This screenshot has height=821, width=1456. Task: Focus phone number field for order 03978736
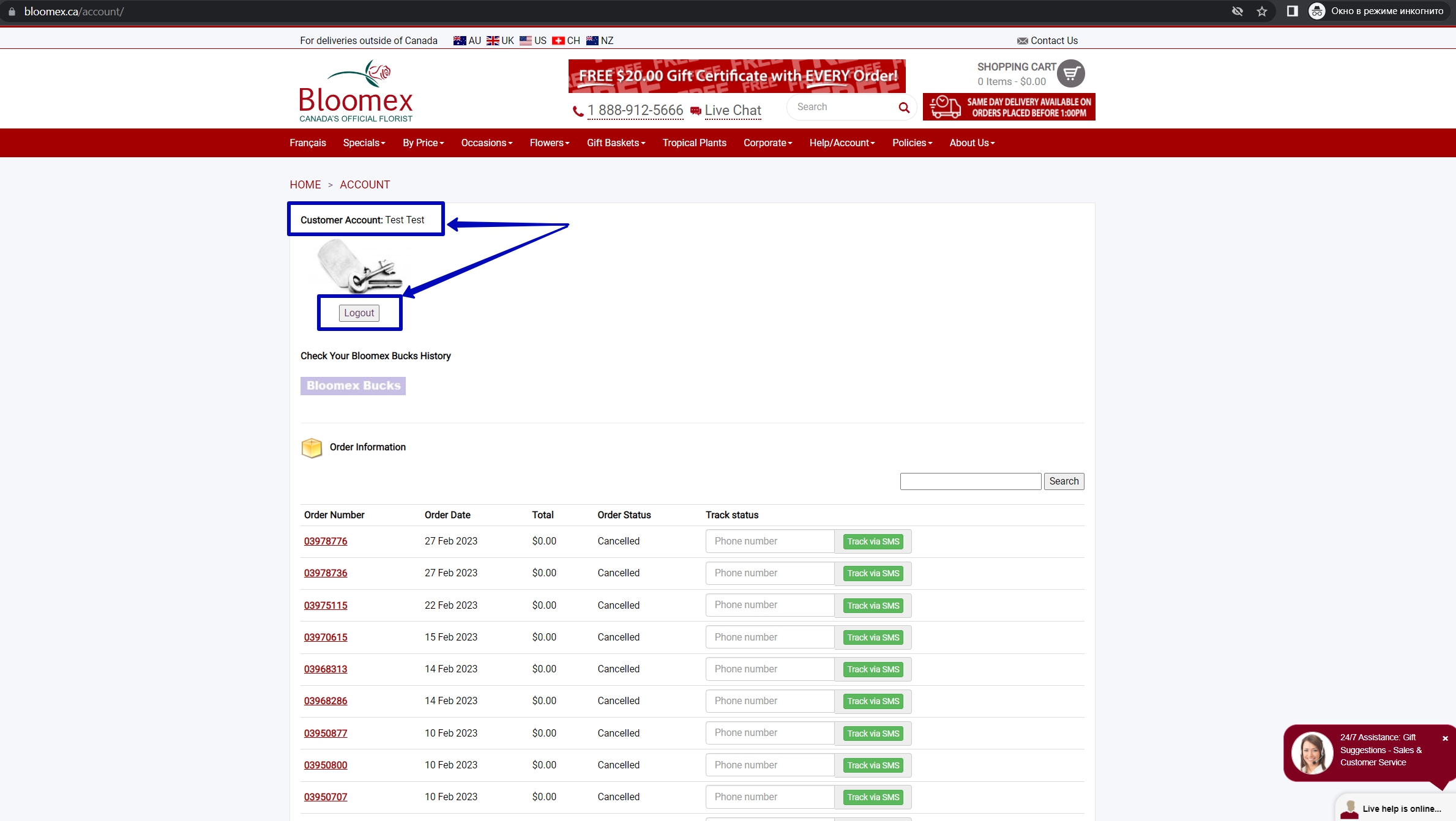click(x=770, y=573)
